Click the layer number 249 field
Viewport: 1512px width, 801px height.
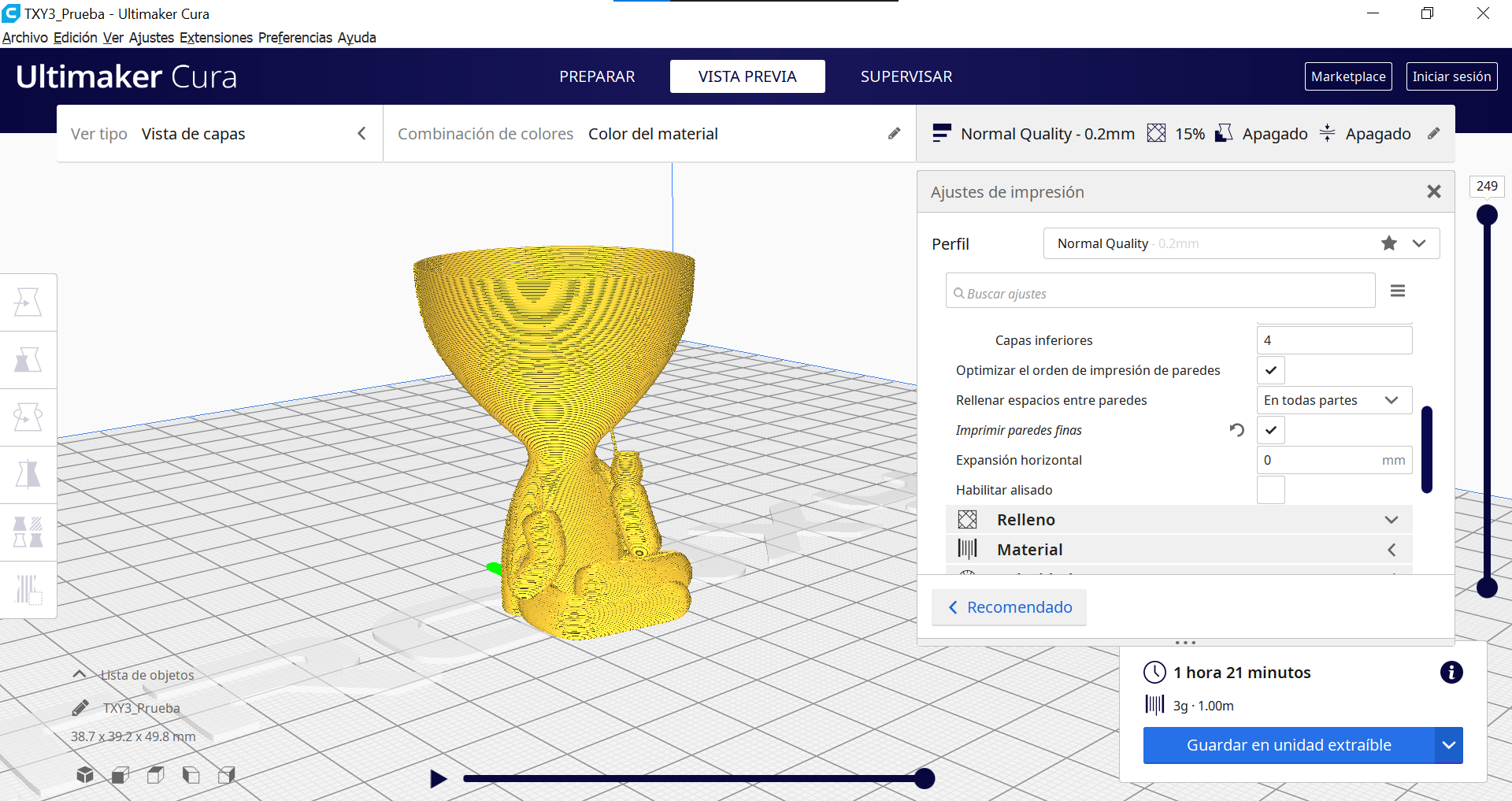pyautogui.click(x=1487, y=186)
